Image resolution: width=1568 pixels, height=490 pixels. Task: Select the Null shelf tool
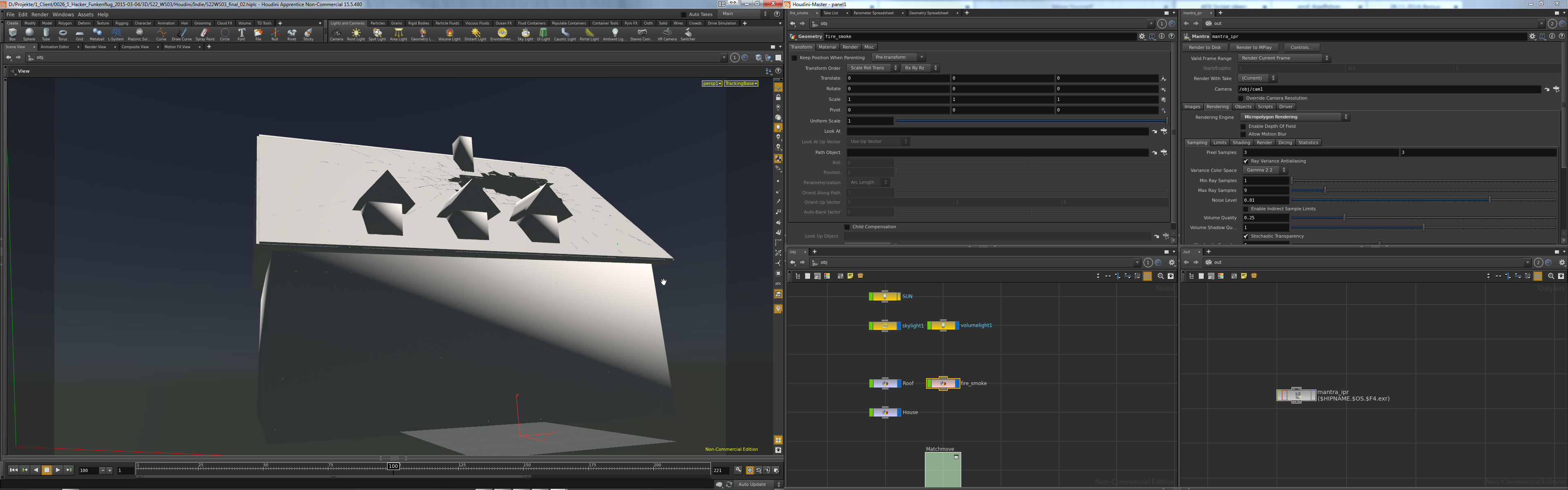[x=274, y=34]
